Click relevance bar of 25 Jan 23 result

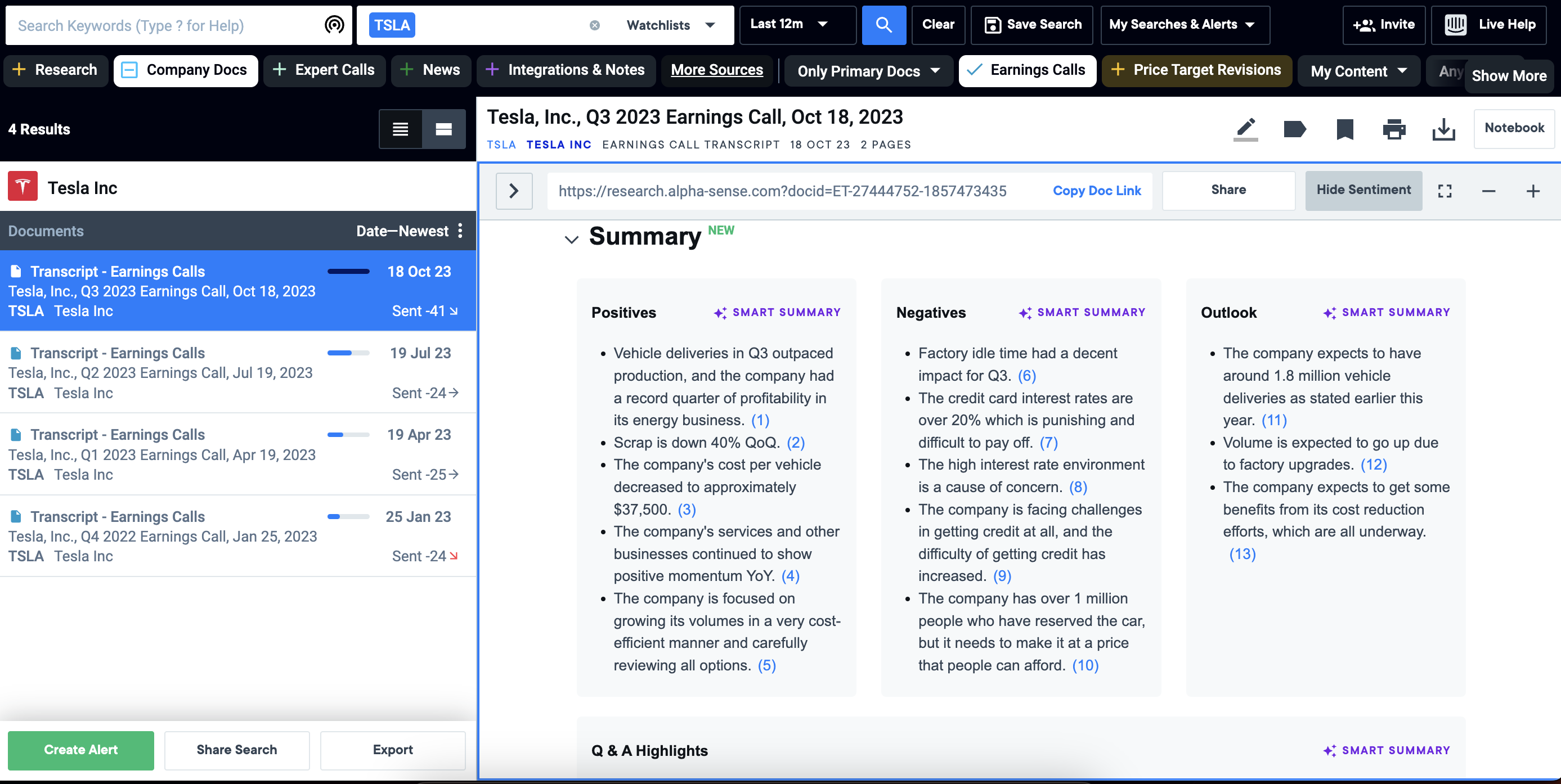click(x=348, y=516)
